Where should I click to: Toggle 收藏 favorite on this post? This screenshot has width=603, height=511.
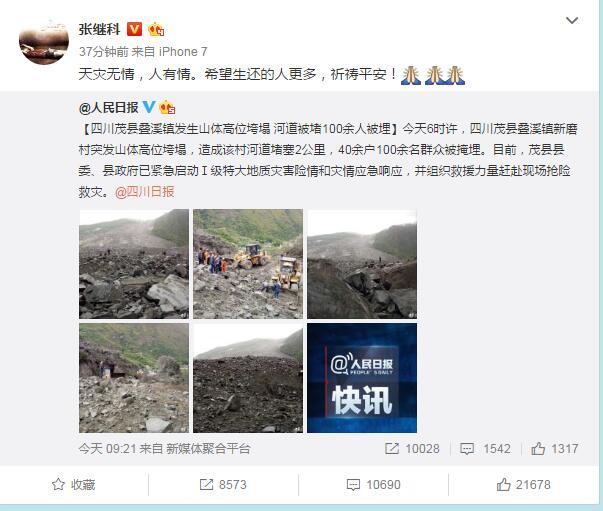pos(74,484)
